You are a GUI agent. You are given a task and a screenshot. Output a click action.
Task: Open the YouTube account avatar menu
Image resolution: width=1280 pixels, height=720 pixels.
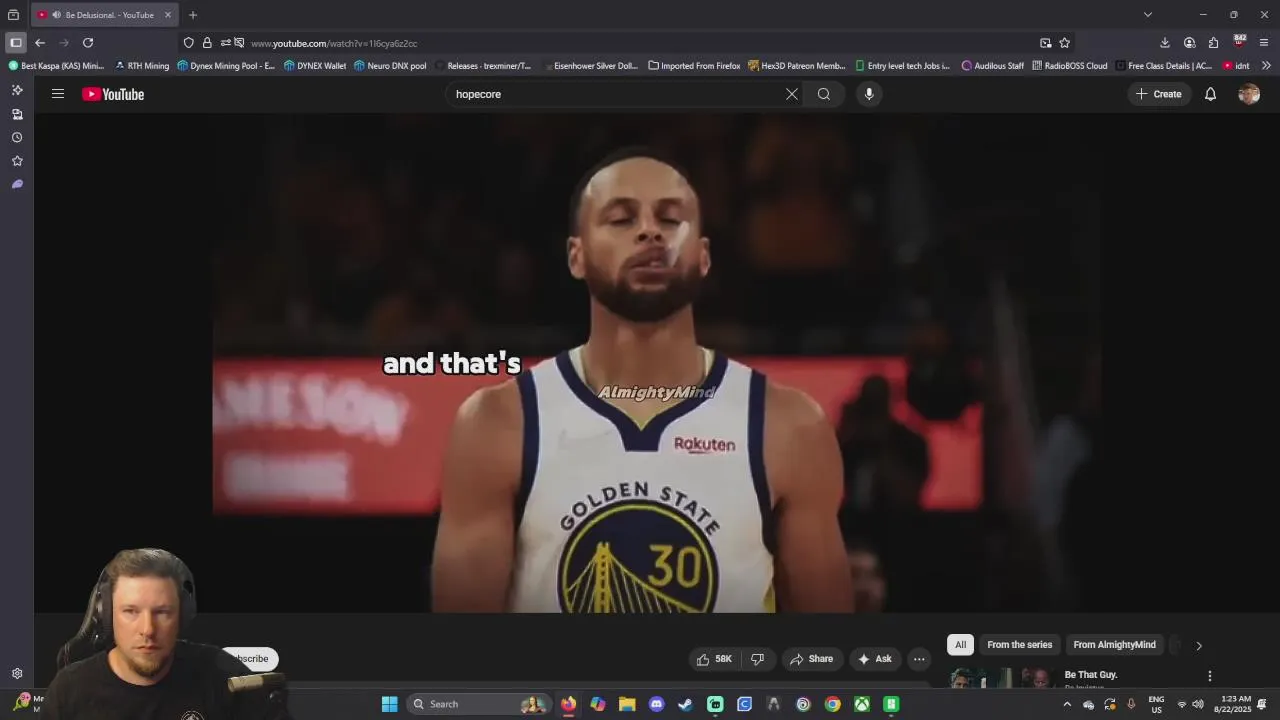(1249, 94)
